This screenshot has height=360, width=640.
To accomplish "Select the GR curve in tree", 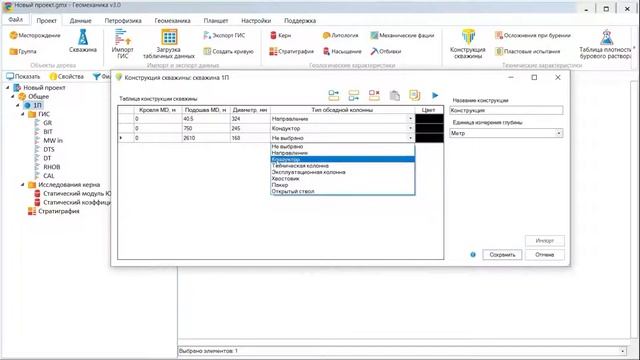I will point(48,123).
